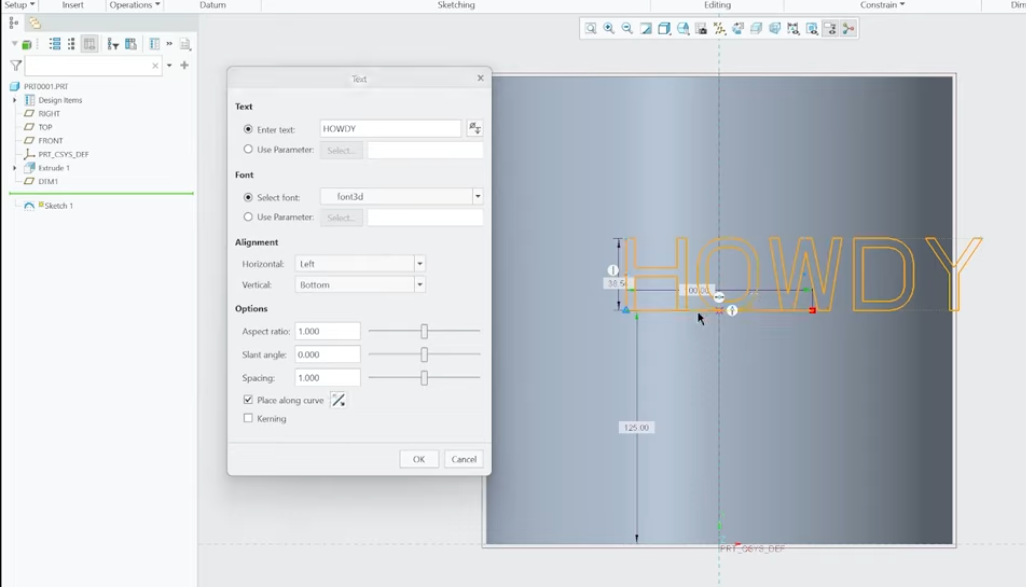Open the Vertical alignment dropdown
The width and height of the screenshot is (1026, 587).
419,285
